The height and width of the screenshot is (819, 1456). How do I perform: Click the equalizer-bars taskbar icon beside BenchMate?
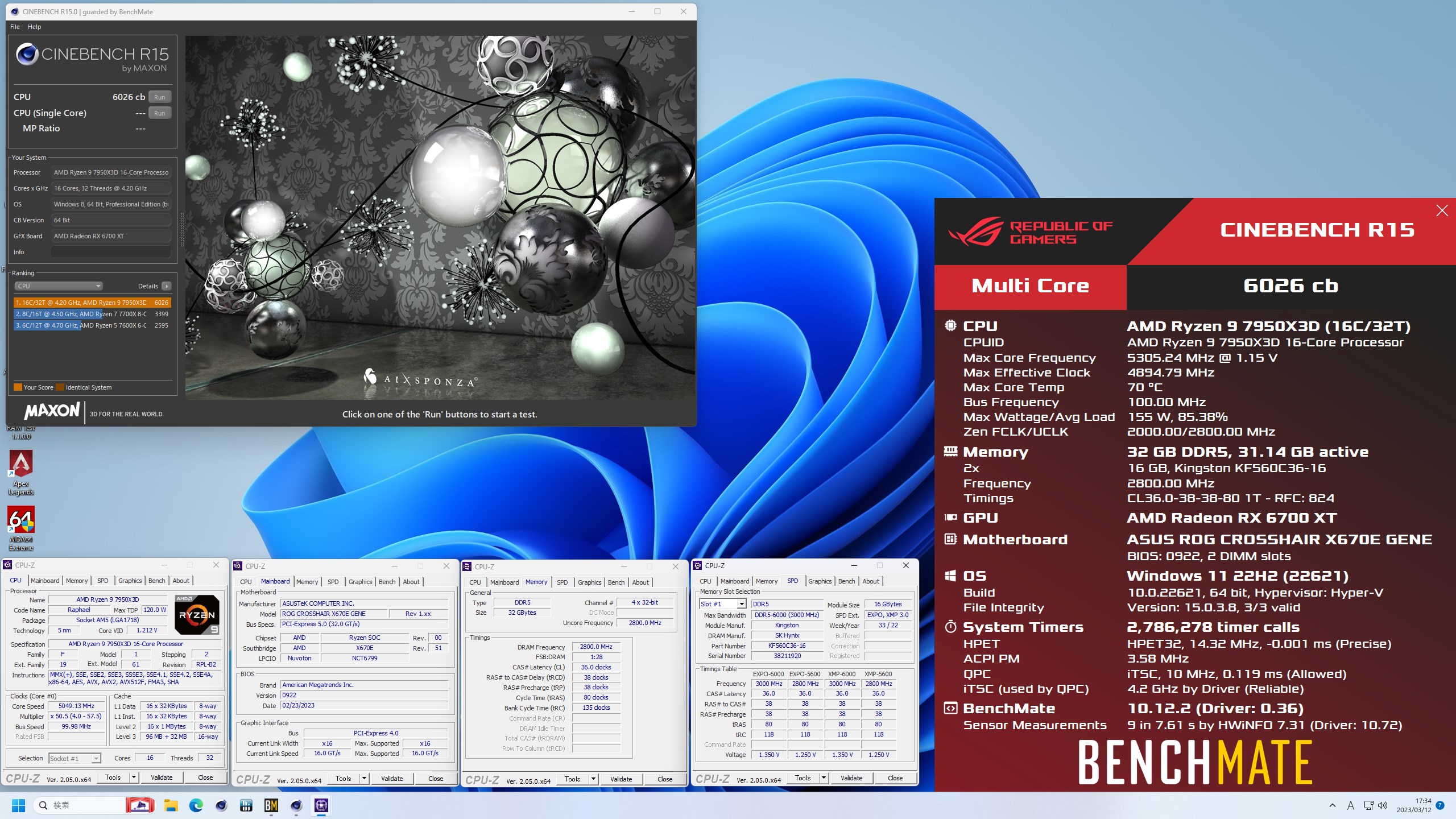click(246, 805)
